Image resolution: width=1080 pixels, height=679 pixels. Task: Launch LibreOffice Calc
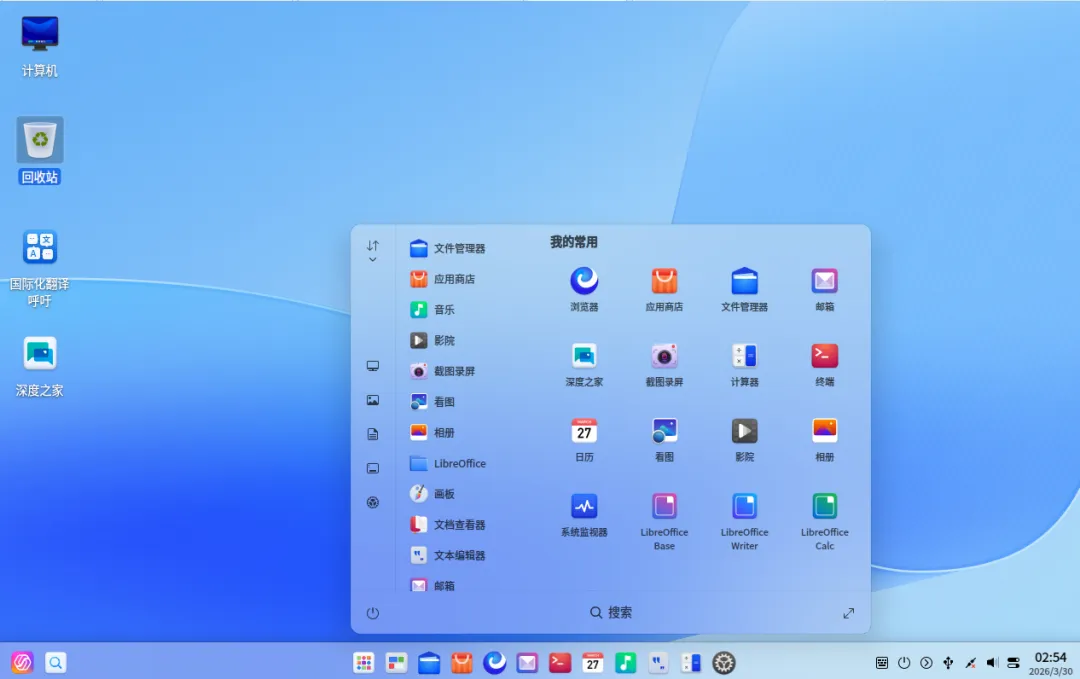click(824, 521)
